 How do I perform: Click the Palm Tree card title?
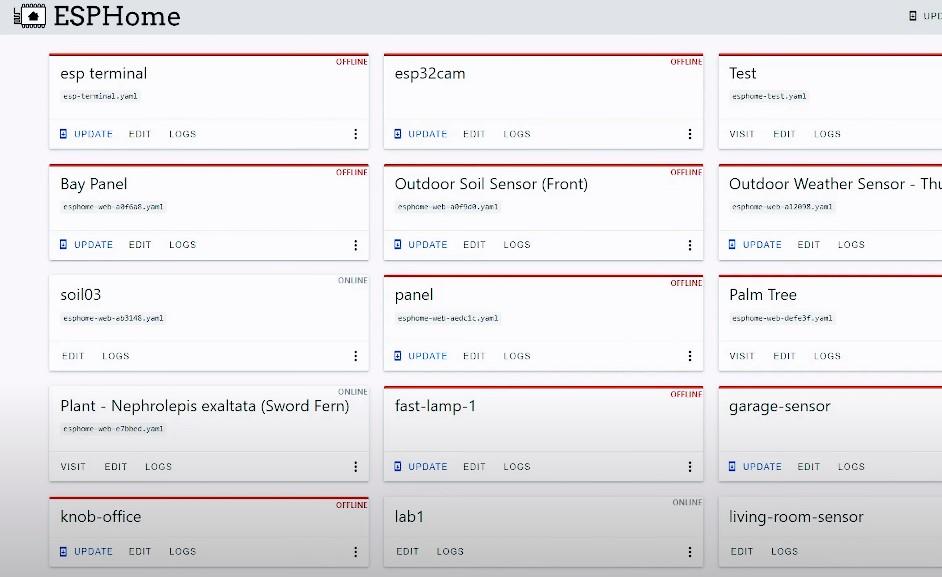pos(763,295)
